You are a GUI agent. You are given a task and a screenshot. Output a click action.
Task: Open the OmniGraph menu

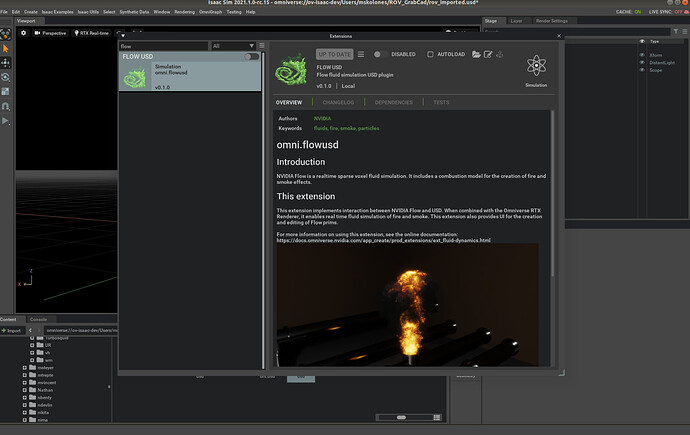tap(210, 12)
